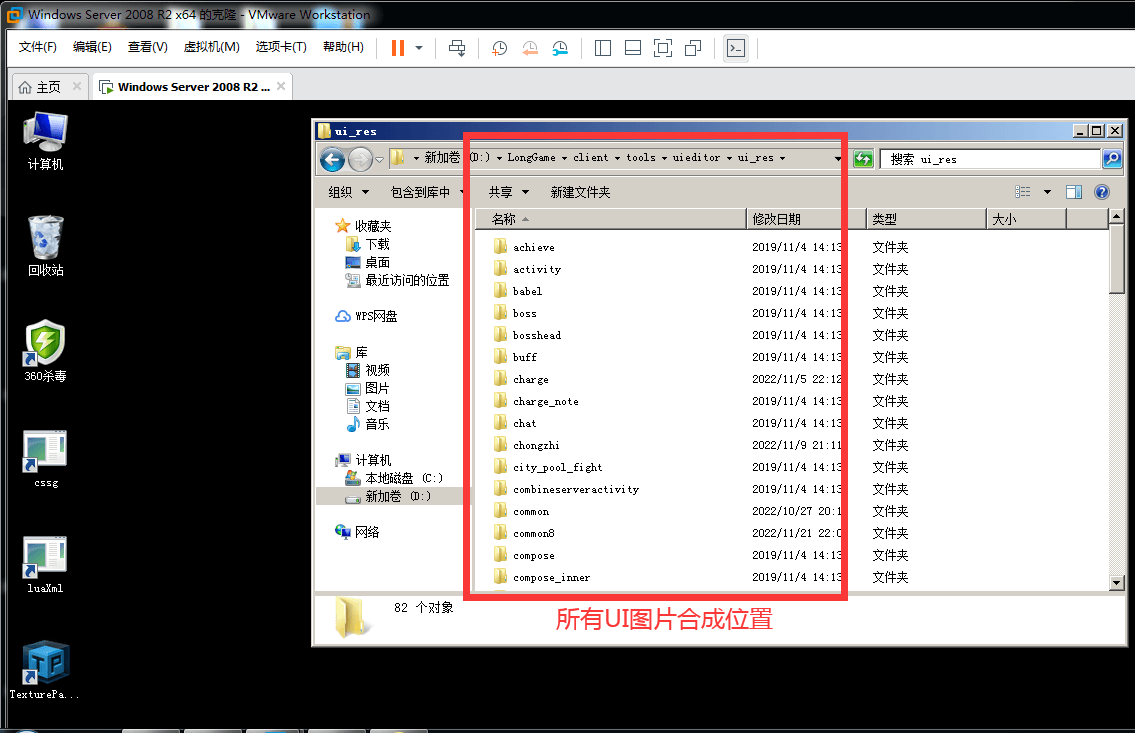This screenshot has height=733, width=1135.
Task: Select 网络 in the navigation pane
Action: click(358, 532)
